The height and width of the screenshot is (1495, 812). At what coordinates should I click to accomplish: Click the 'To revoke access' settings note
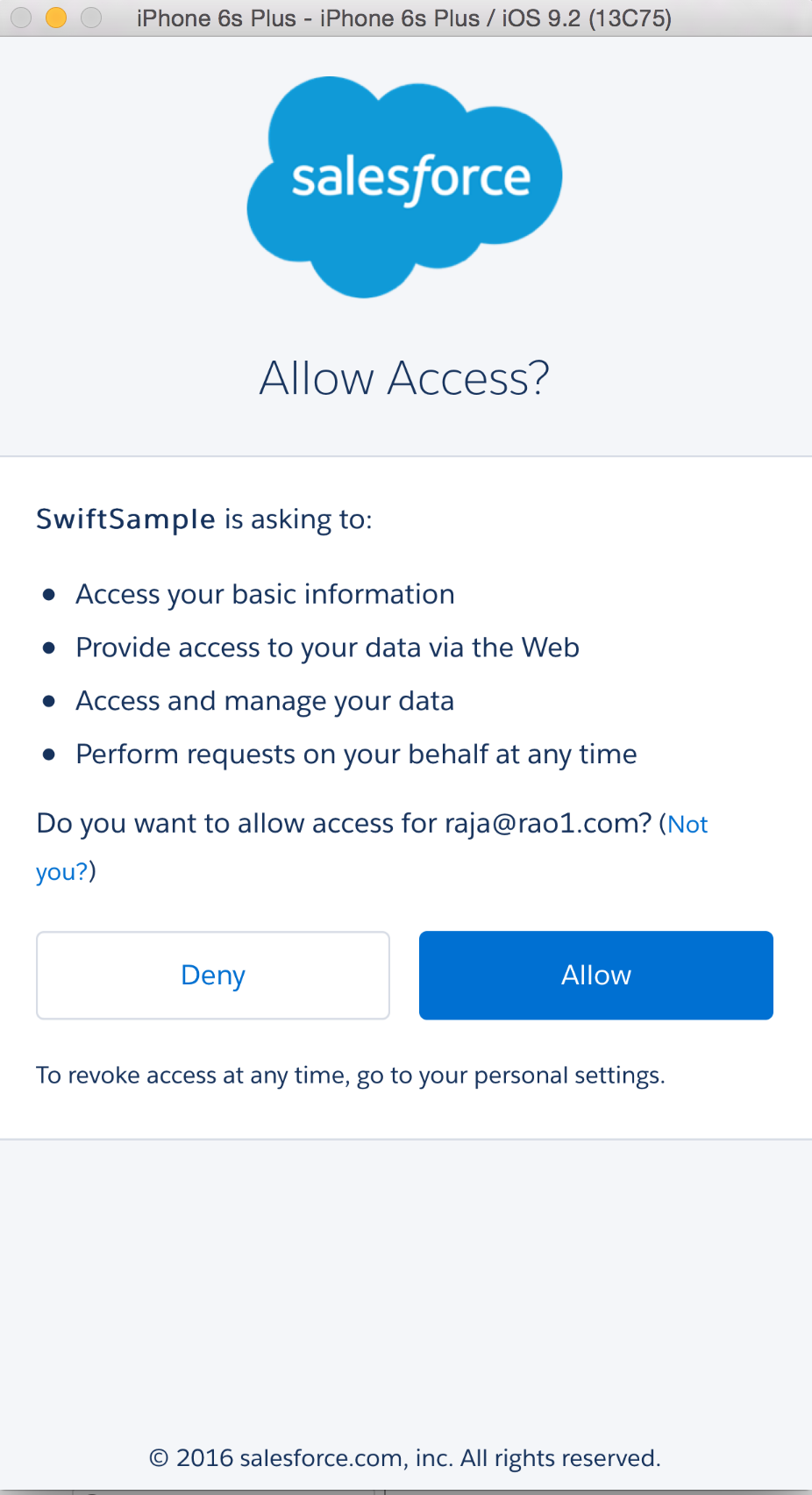click(351, 1076)
